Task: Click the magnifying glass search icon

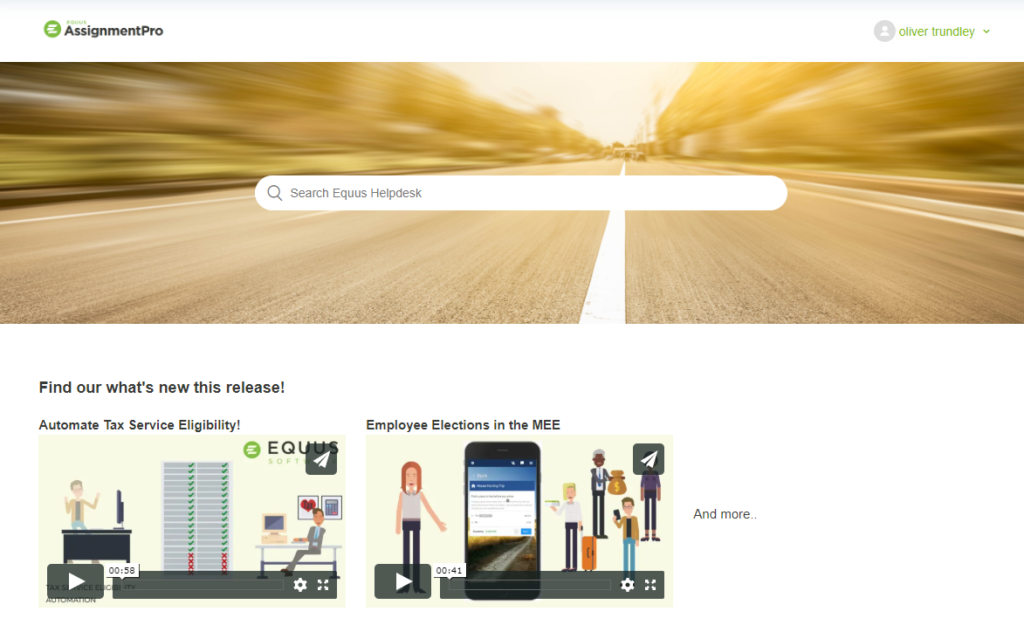Action: (274, 192)
